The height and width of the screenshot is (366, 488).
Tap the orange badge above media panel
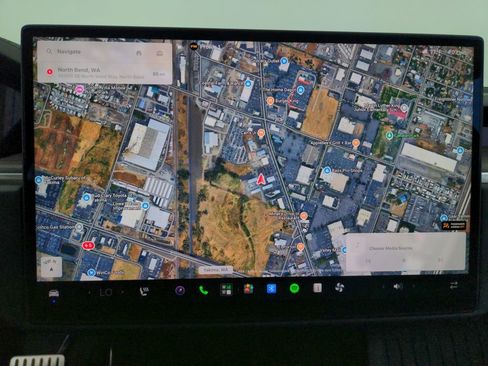coord(454,225)
